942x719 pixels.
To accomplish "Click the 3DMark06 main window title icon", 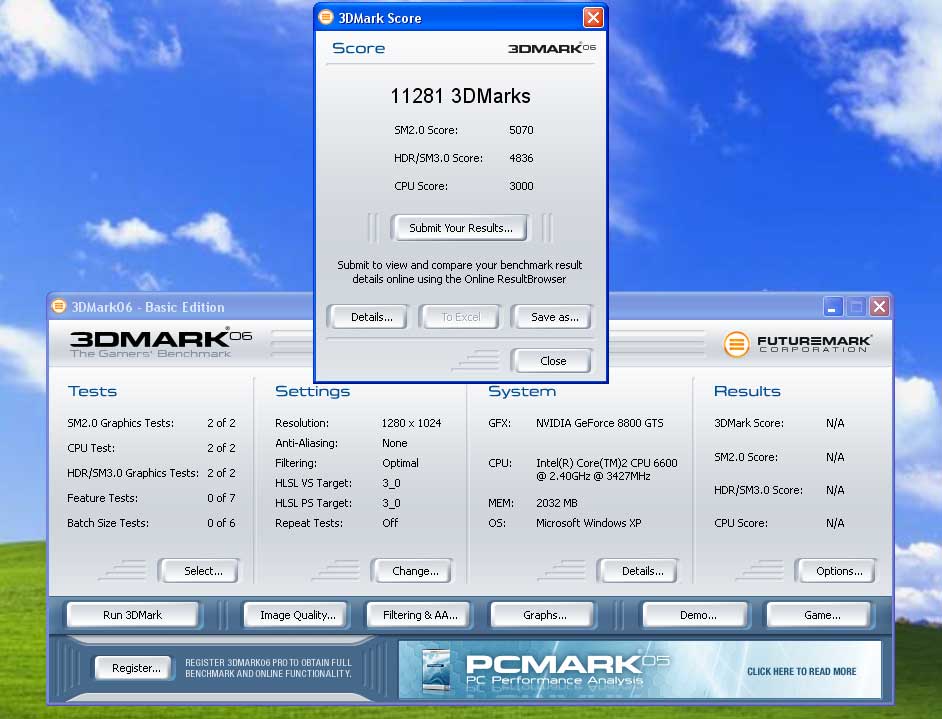I will [59, 306].
